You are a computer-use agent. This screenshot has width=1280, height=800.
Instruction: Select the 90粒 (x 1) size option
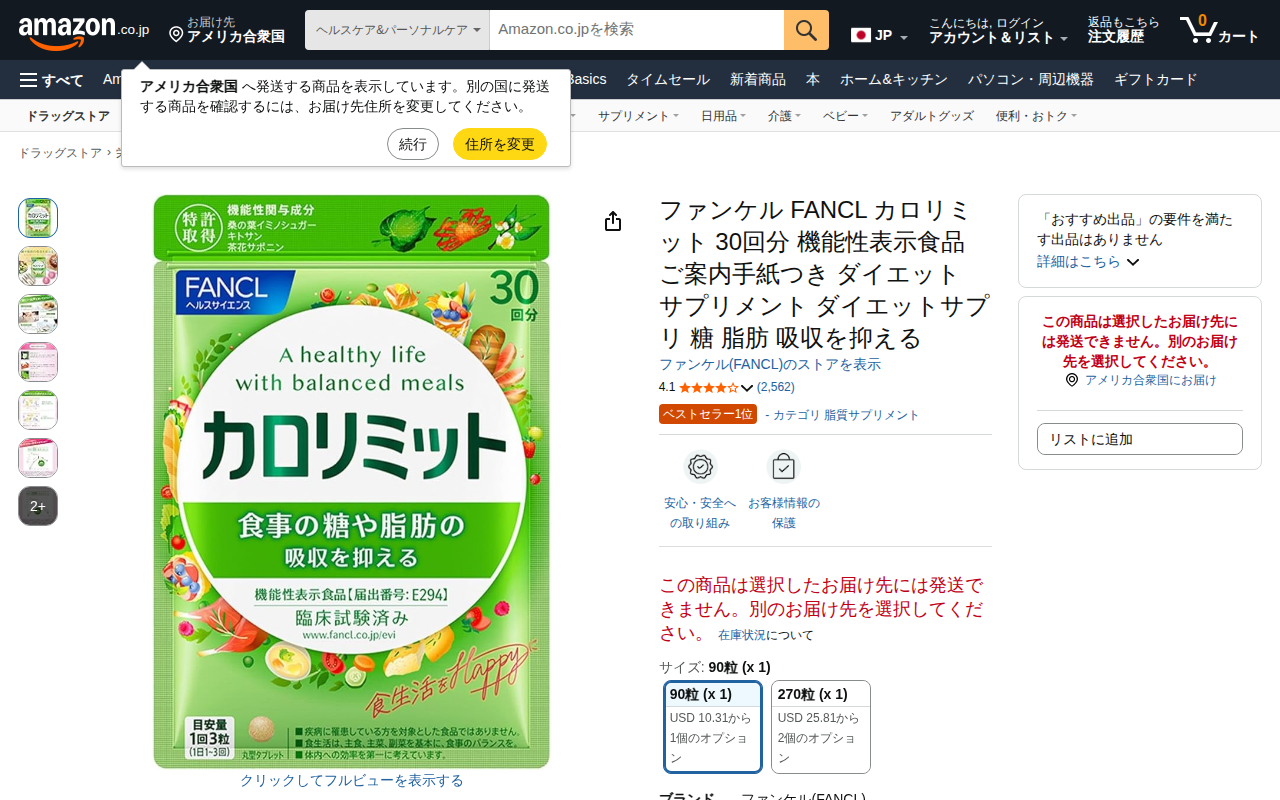coord(713,727)
